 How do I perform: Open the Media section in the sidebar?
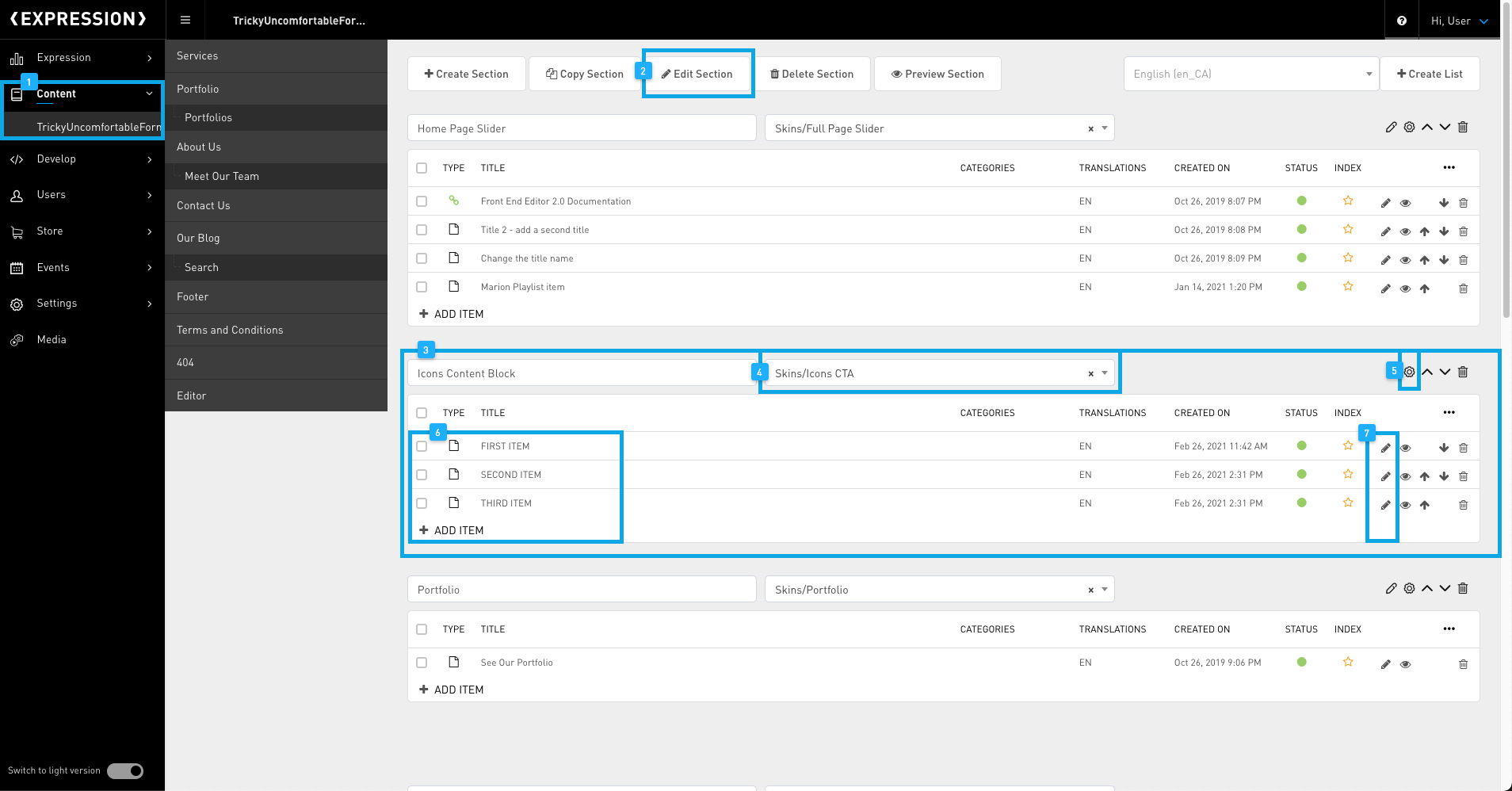point(51,339)
